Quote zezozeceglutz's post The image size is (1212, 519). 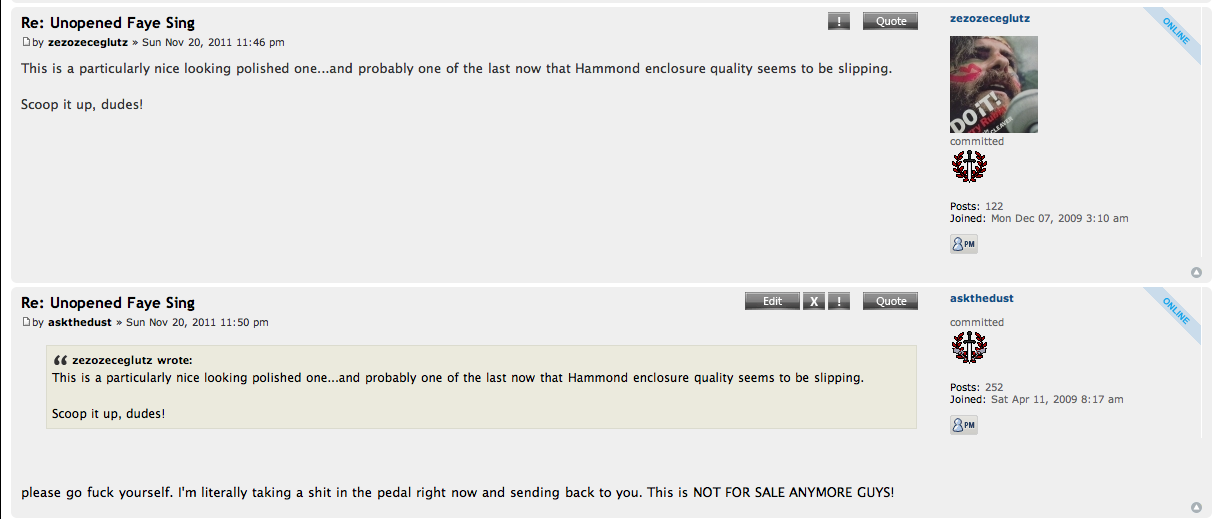click(890, 21)
